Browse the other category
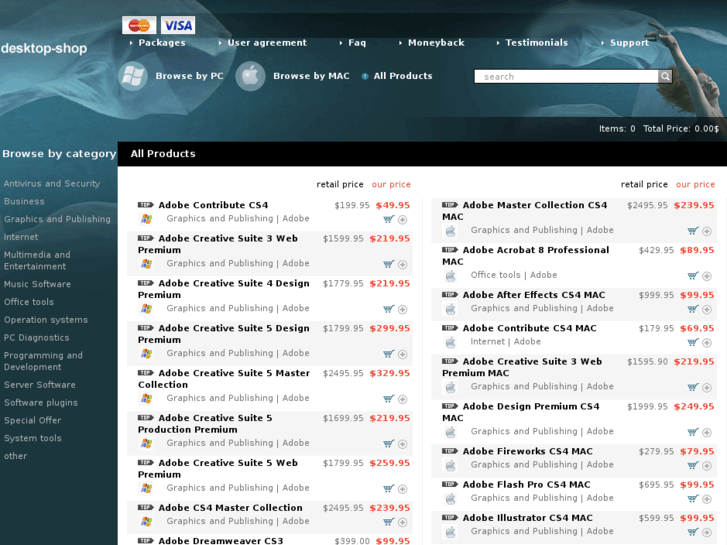This screenshot has width=727, height=545. (x=15, y=456)
